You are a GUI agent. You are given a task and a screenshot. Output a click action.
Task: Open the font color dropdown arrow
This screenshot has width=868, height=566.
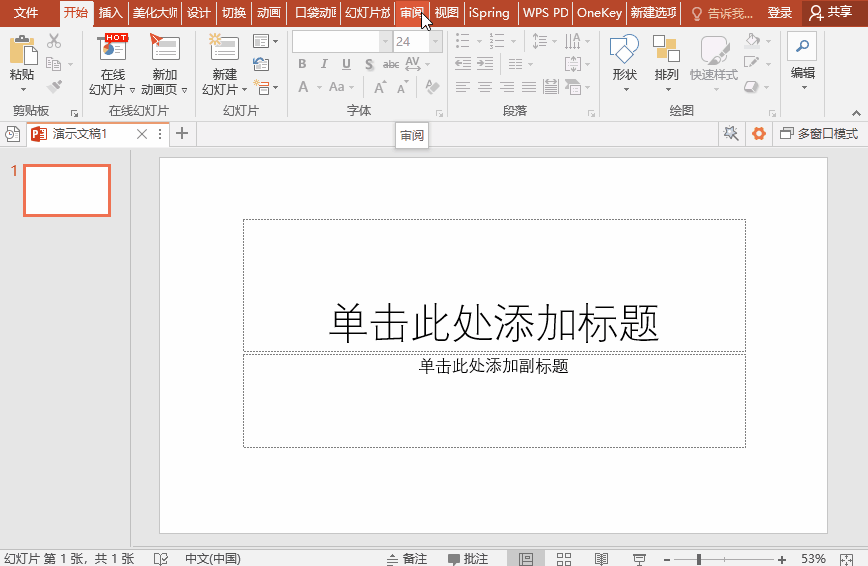pyautogui.click(x=319, y=88)
